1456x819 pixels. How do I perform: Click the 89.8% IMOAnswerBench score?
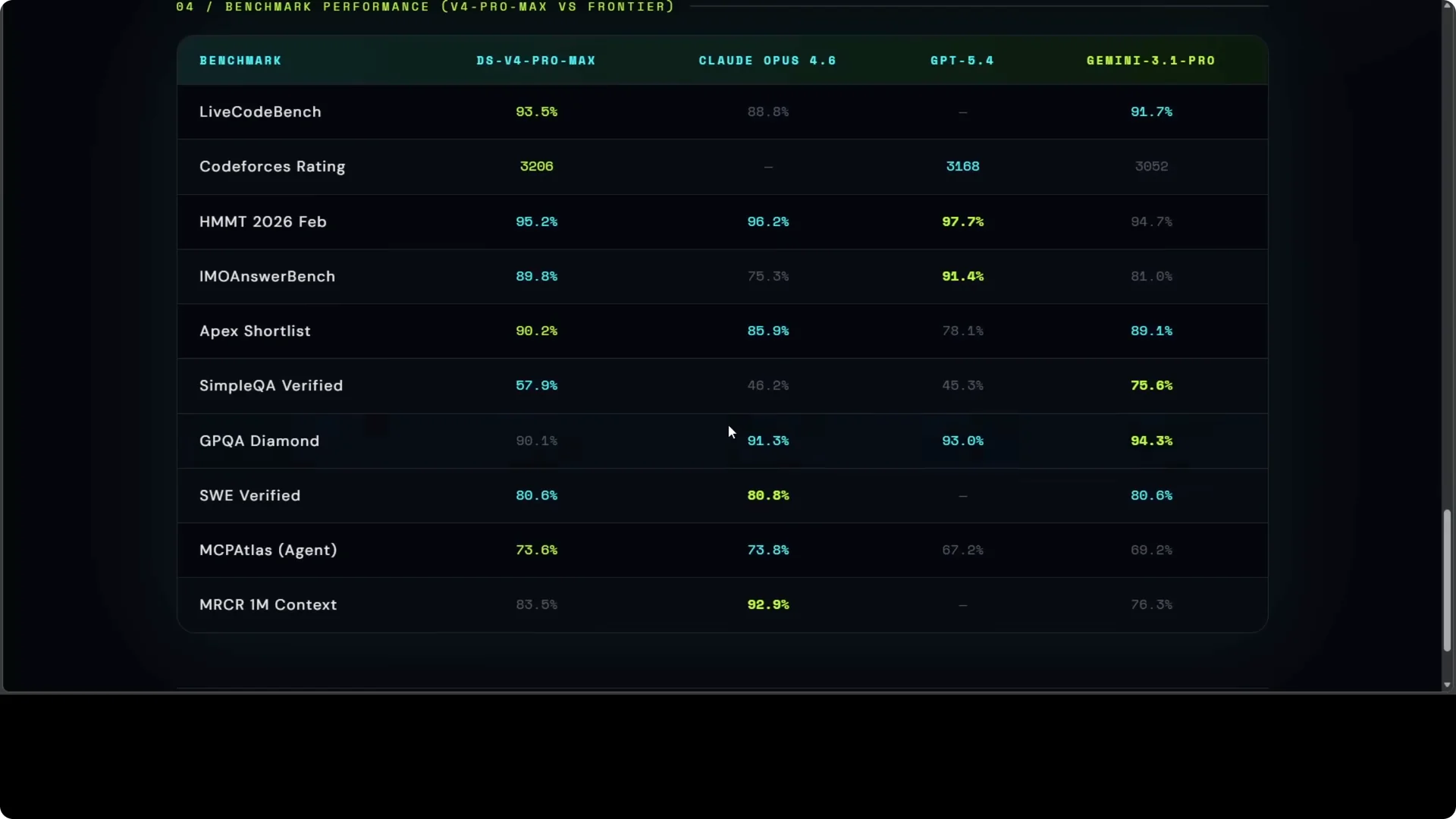[x=536, y=276]
